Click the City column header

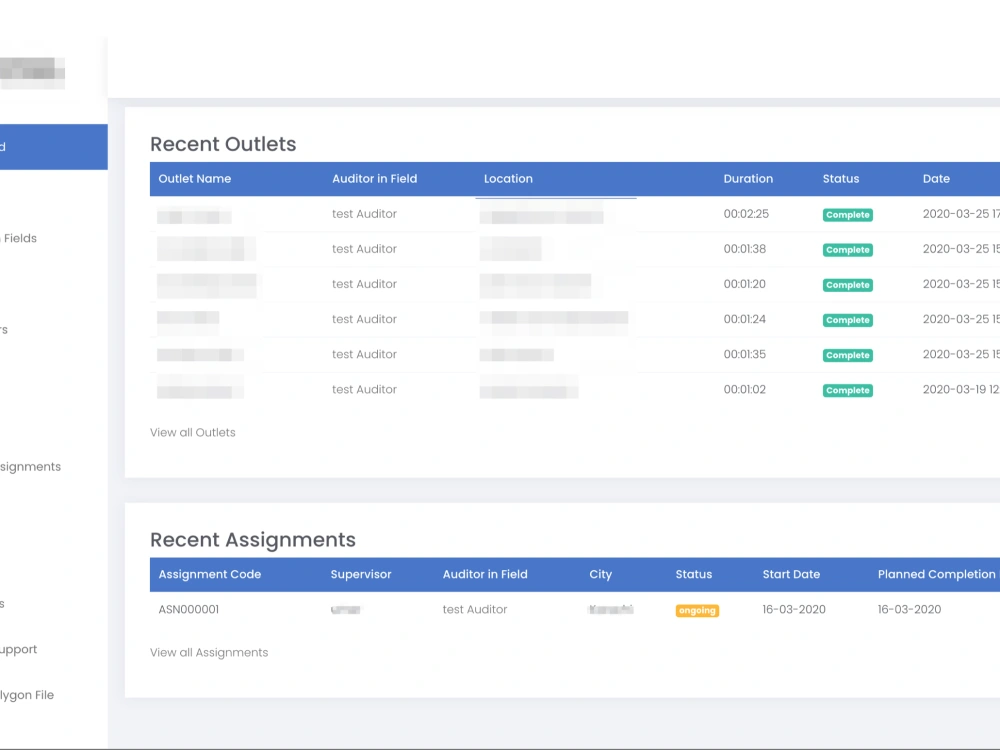[x=600, y=574]
